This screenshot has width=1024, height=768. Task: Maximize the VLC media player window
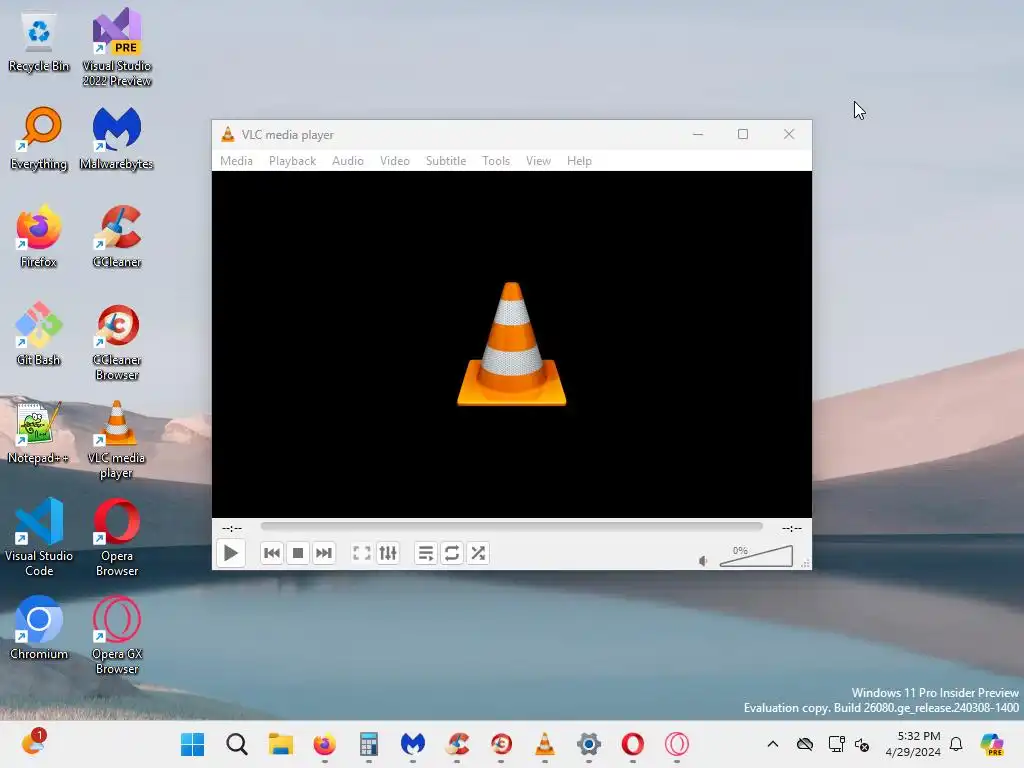743,135
